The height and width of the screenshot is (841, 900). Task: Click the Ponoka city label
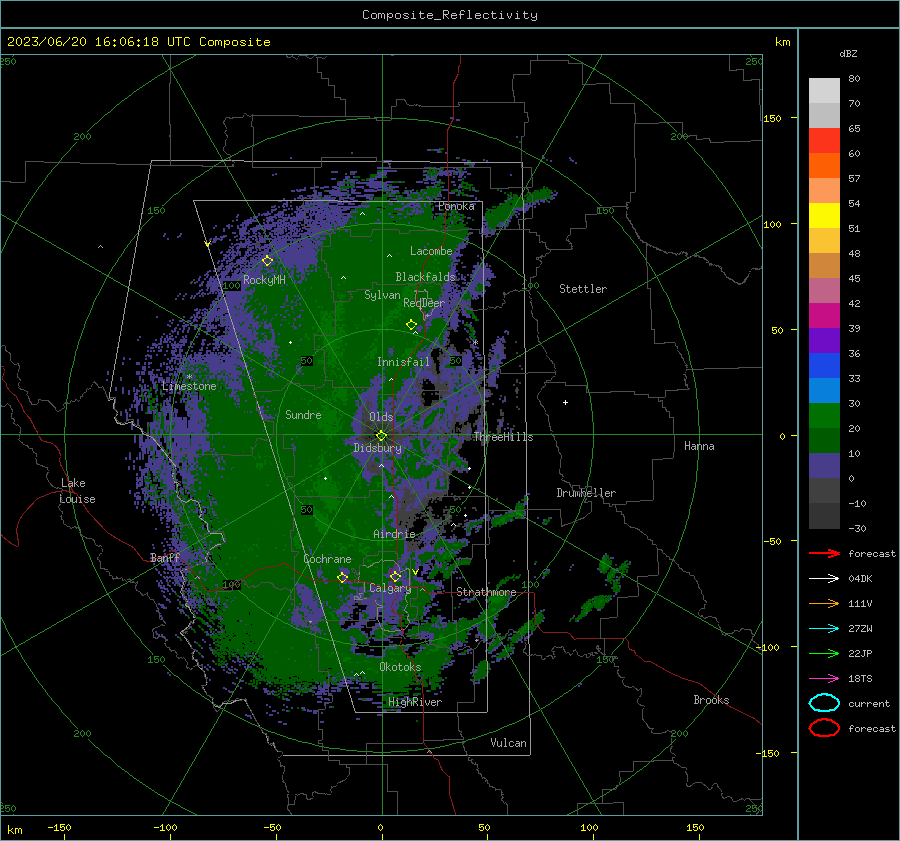click(456, 206)
